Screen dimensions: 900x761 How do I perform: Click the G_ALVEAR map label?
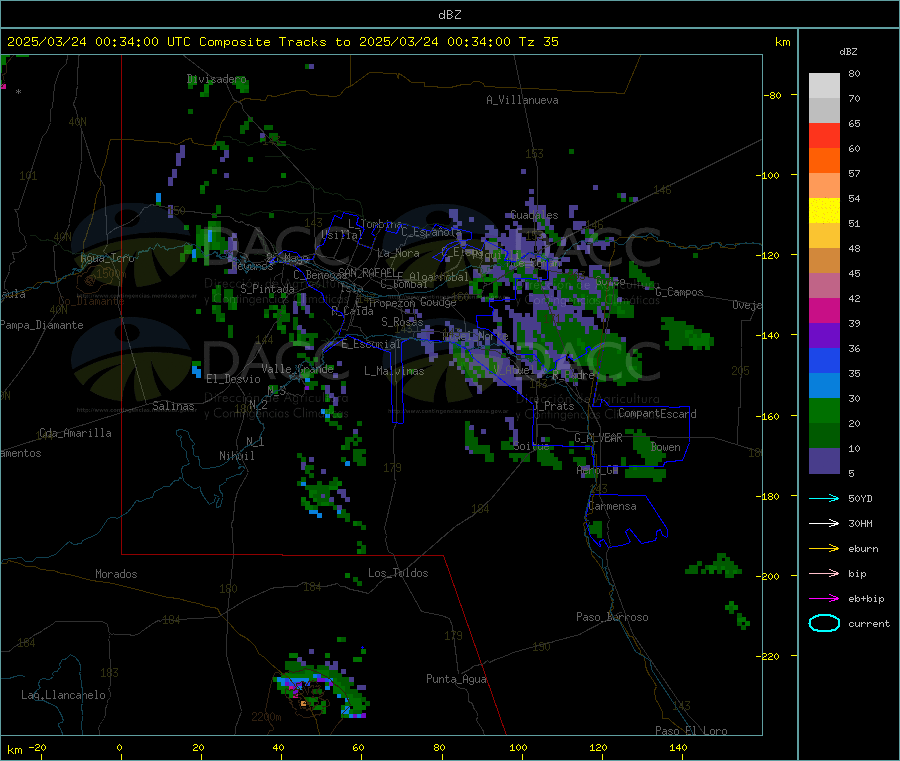[599, 438]
